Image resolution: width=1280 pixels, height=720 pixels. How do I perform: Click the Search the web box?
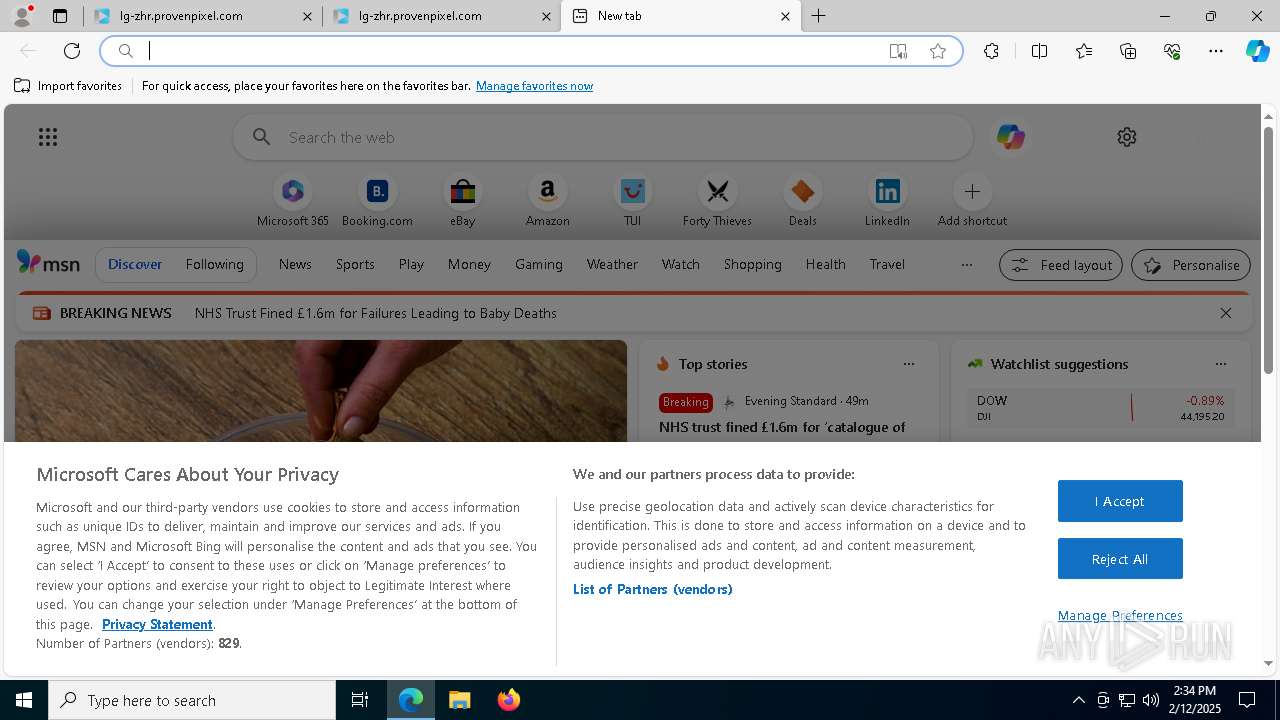point(603,137)
